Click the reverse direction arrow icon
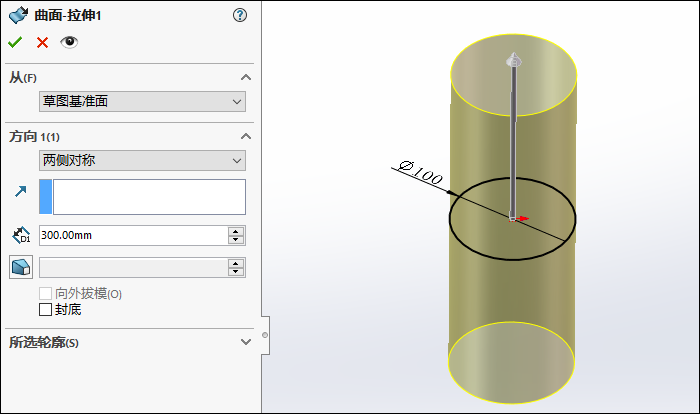The height and width of the screenshot is (414, 700). pyautogui.click(x=21, y=191)
